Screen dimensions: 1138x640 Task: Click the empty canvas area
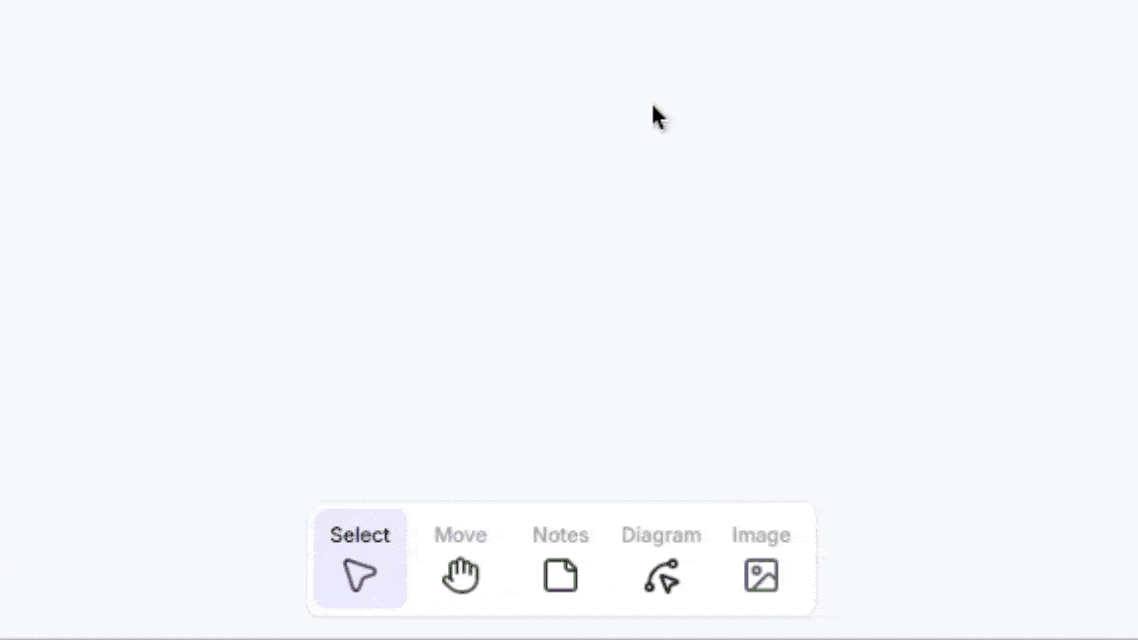click(x=569, y=247)
